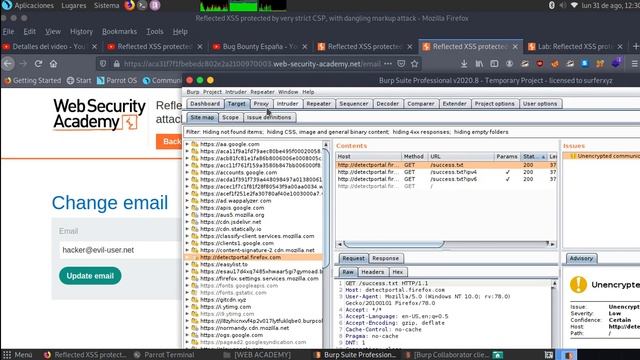
Task: Open the Burp Intruder tab
Action: 287,104
